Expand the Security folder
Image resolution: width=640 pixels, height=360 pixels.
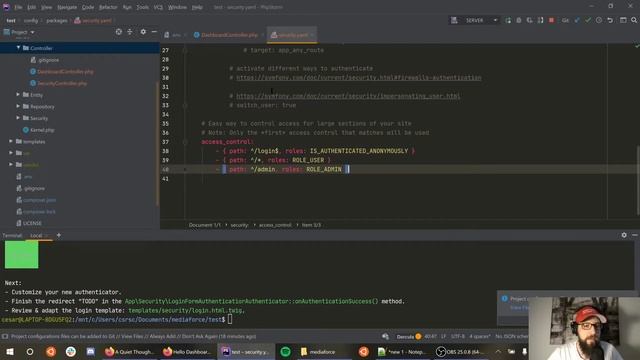tap(18, 118)
